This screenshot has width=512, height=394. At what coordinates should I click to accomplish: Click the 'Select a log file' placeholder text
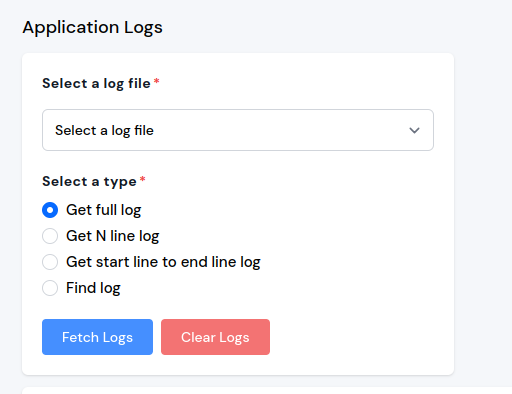point(104,130)
